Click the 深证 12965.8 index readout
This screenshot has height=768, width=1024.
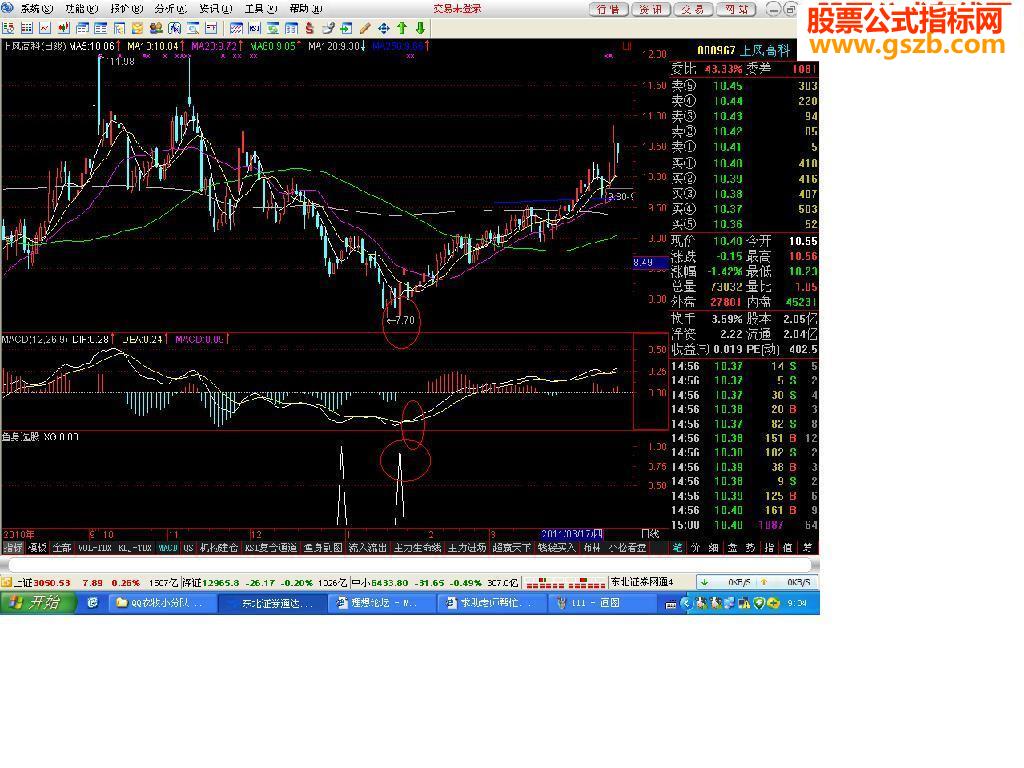[211, 582]
